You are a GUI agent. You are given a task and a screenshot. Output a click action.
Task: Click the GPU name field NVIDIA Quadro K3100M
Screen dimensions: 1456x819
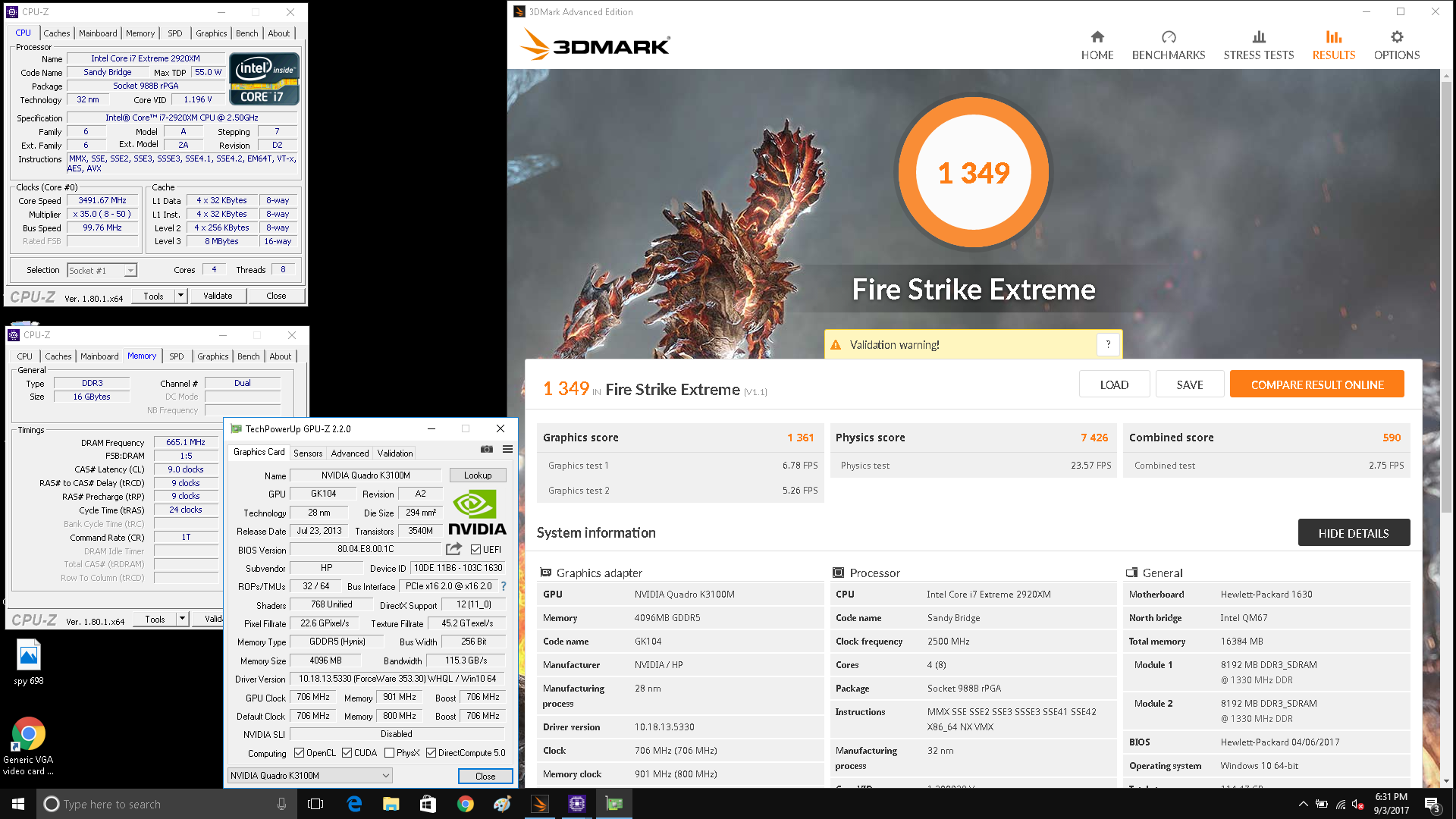[366, 475]
